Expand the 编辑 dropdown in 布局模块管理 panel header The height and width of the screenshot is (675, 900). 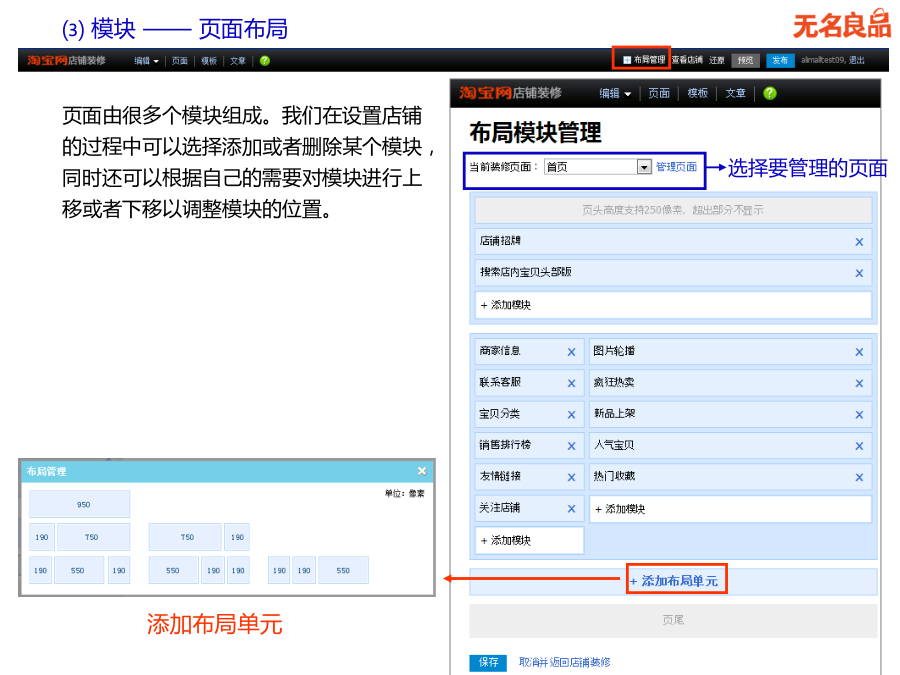coord(615,93)
